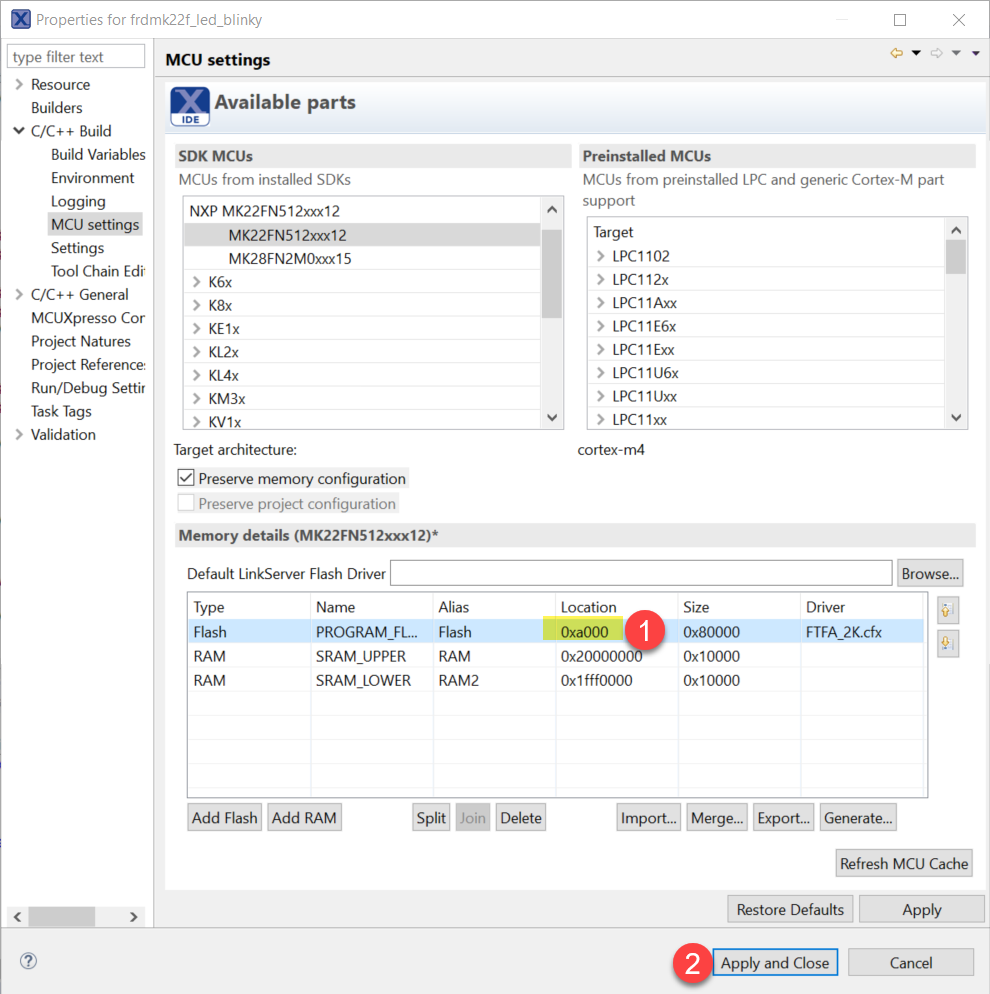Open the Logging page

click(x=78, y=202)
